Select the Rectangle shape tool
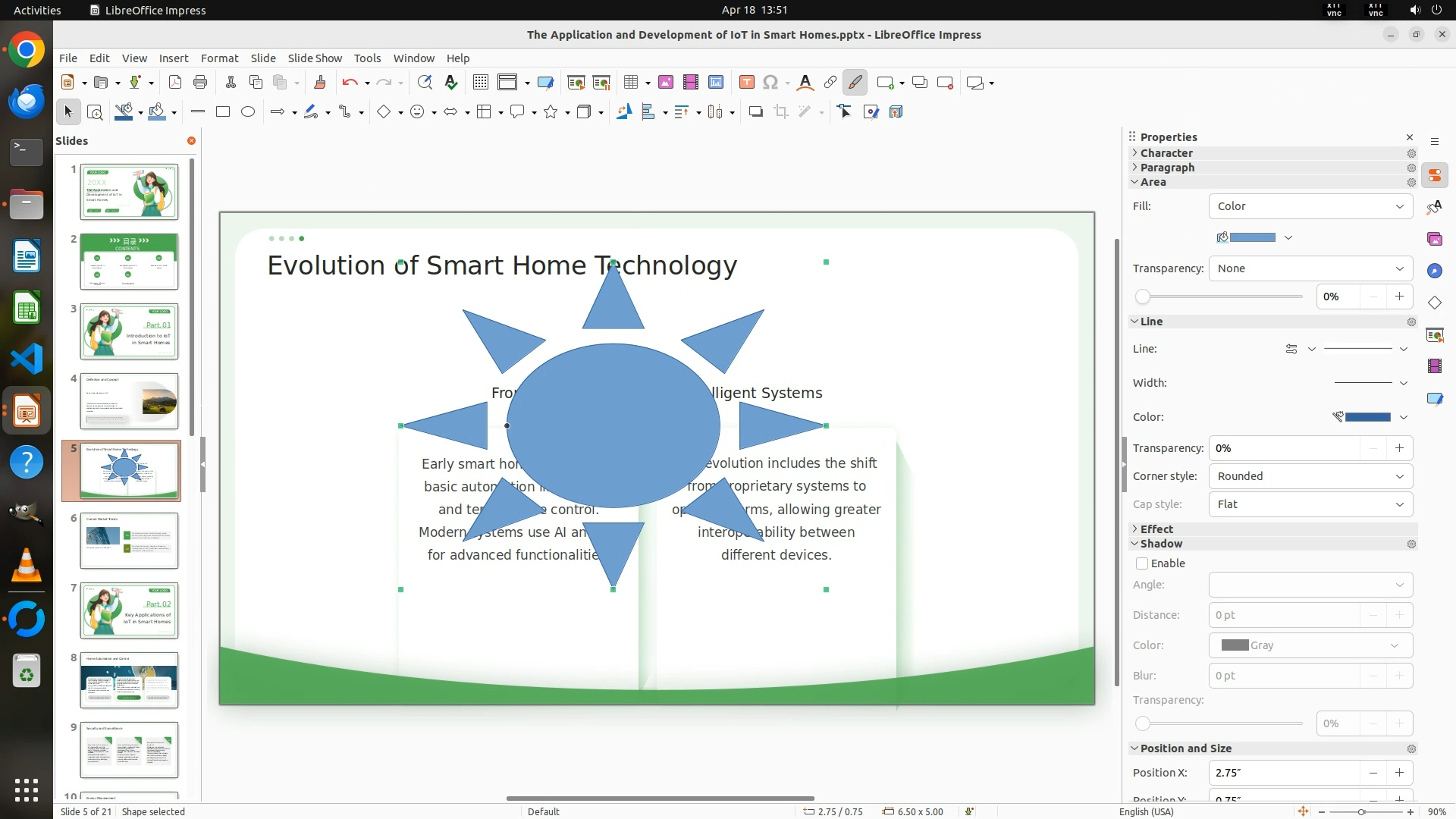Viewport: 1456px width, 819px height. [x=223, y=112]
